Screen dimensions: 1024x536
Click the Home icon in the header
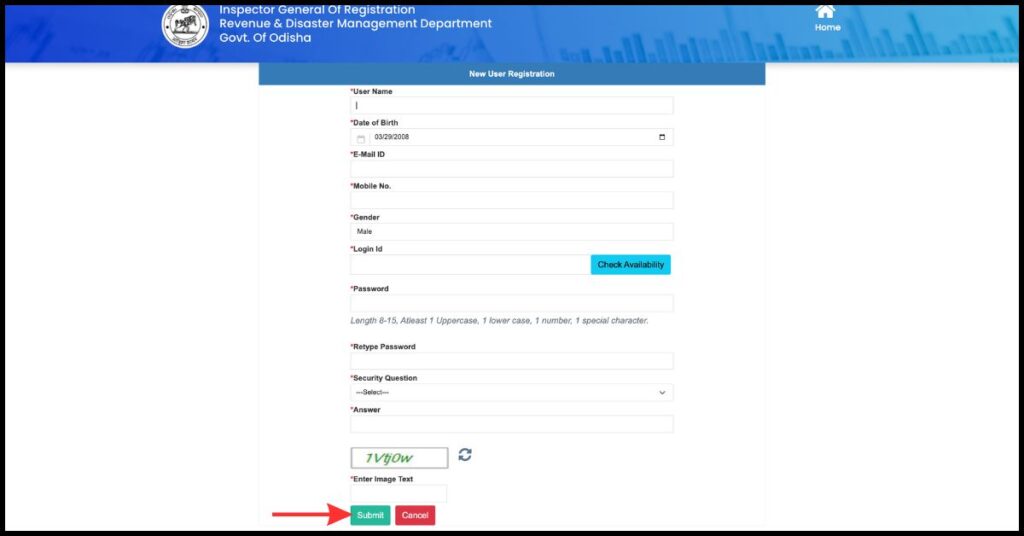click(825, 11)
